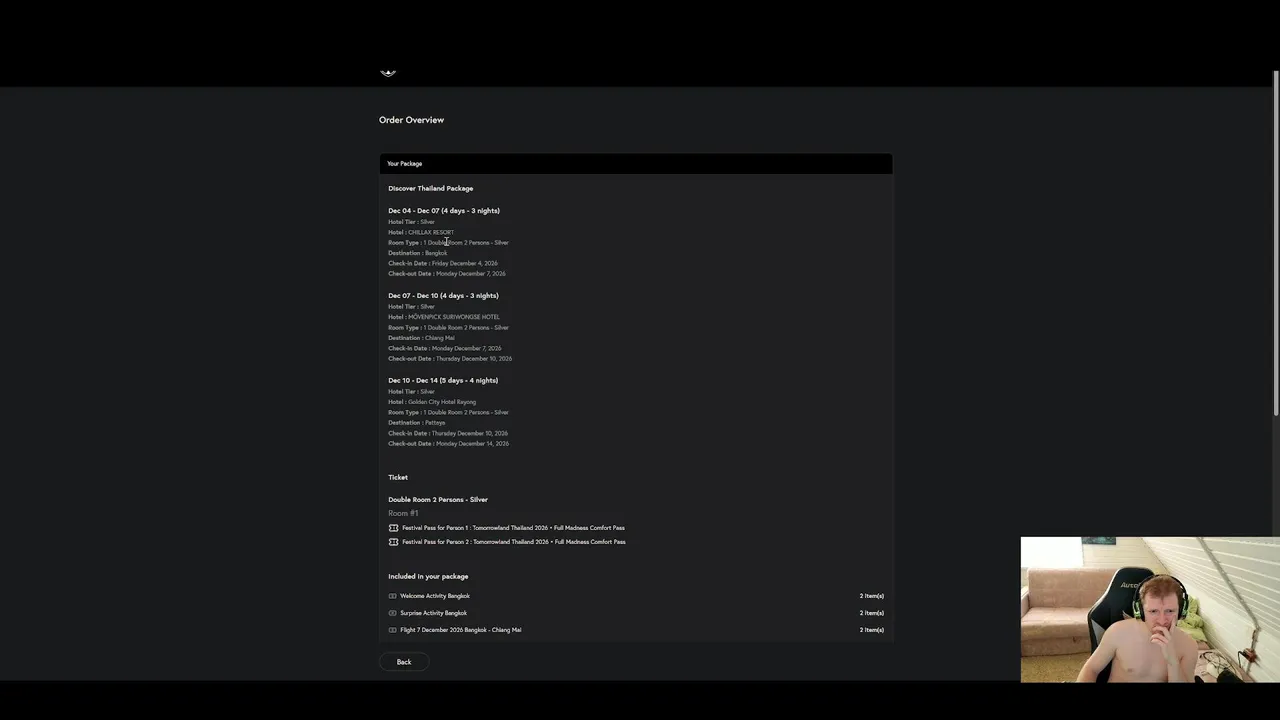Click the Dec 04 - Dec 07 stay heading
The height and width of the screenshot is (720, 1280).
pos(443,211)
